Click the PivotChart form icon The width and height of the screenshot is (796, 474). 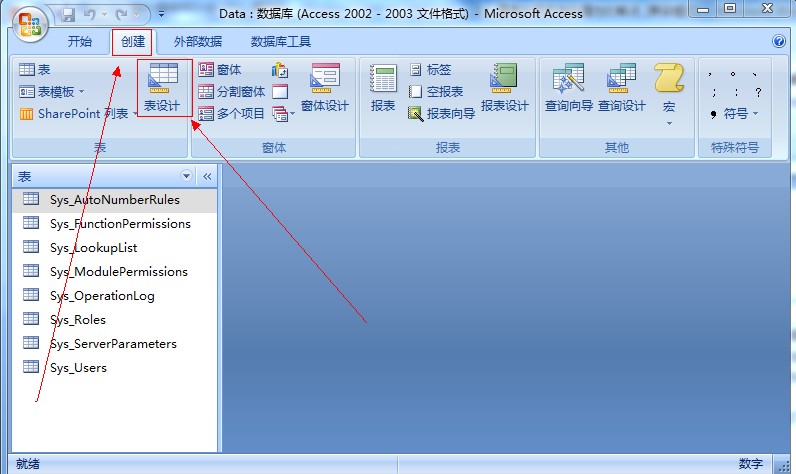(280, 70)
